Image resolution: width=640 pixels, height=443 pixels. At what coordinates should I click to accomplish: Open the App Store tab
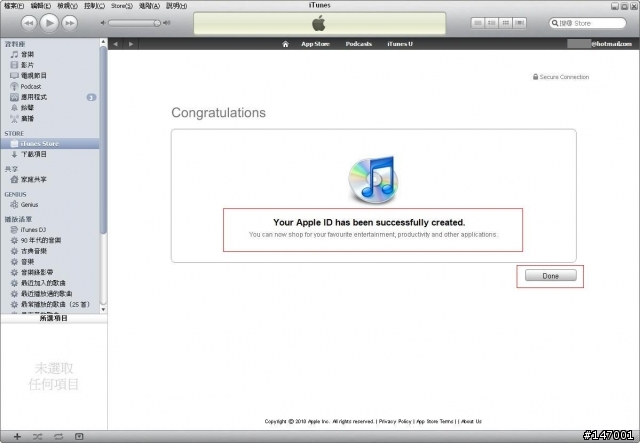315,44
